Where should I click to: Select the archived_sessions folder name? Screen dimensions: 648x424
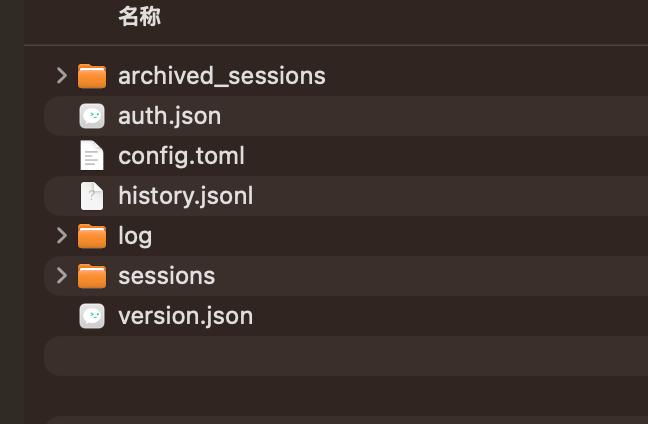[x=221, y=76]
